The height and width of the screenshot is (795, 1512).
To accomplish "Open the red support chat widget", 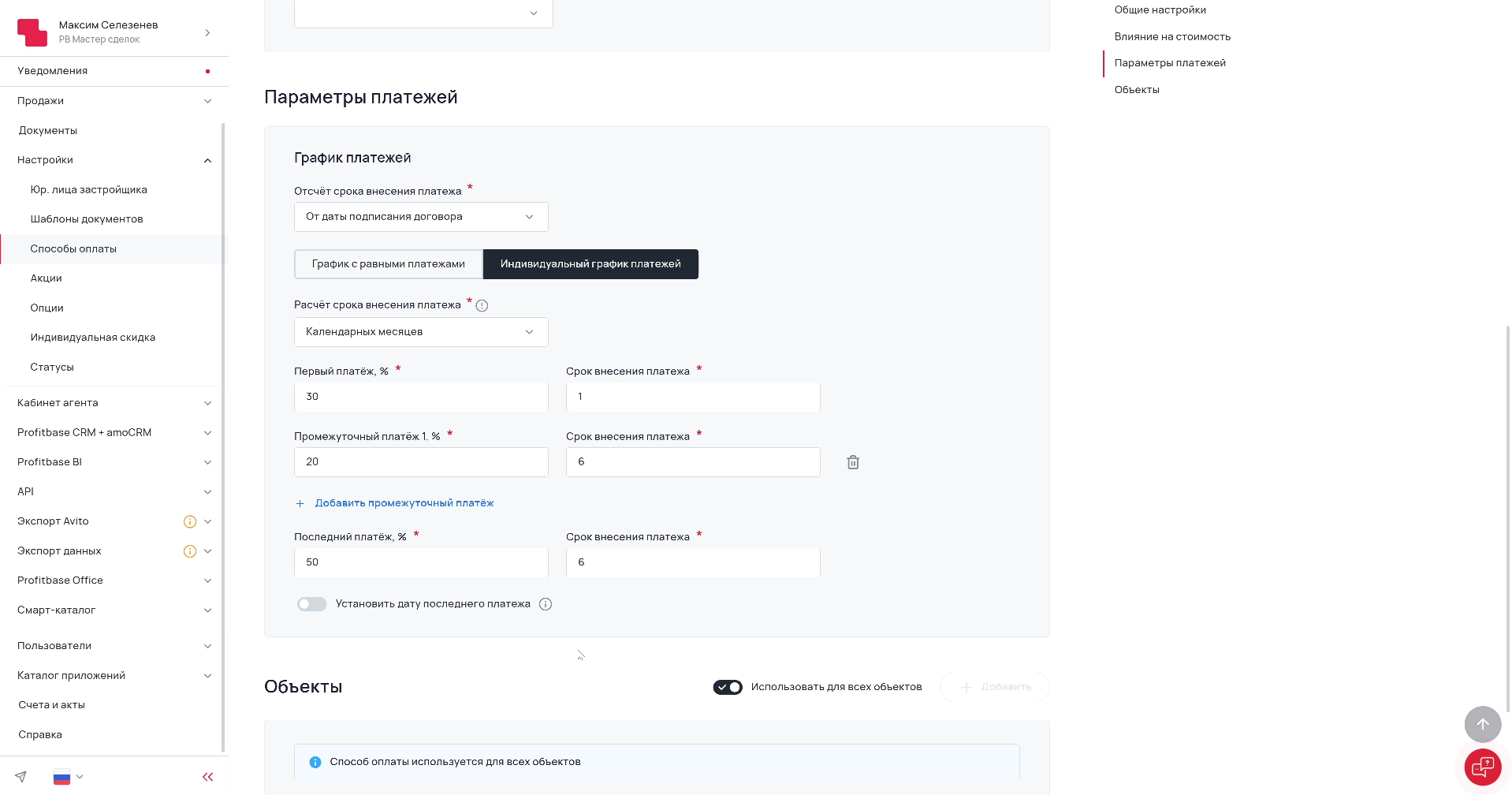I will (1482, 767).
